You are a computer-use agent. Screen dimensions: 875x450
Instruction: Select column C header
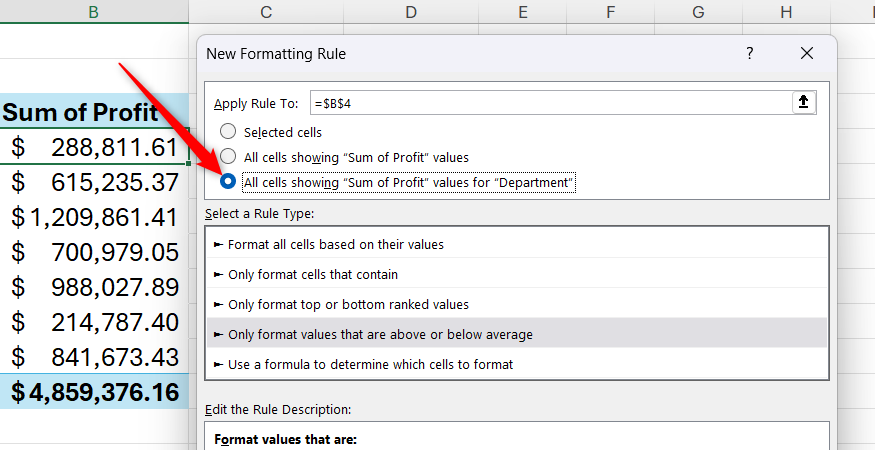(266, 12)
